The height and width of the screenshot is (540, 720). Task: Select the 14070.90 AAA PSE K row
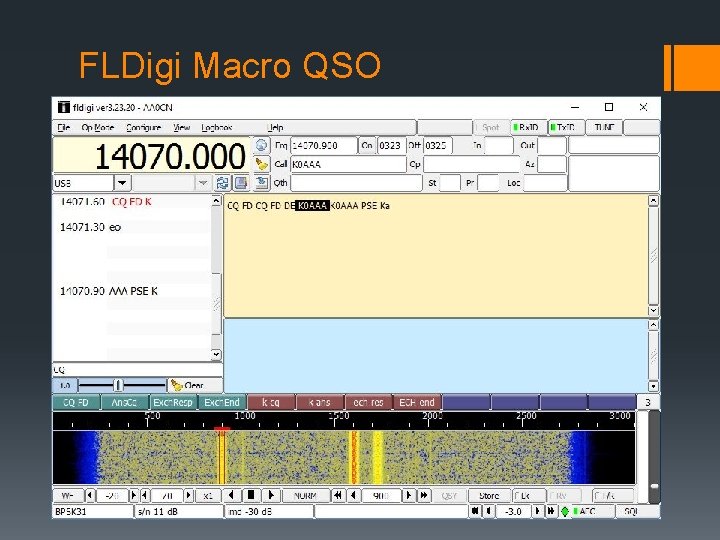pos(132,291)
